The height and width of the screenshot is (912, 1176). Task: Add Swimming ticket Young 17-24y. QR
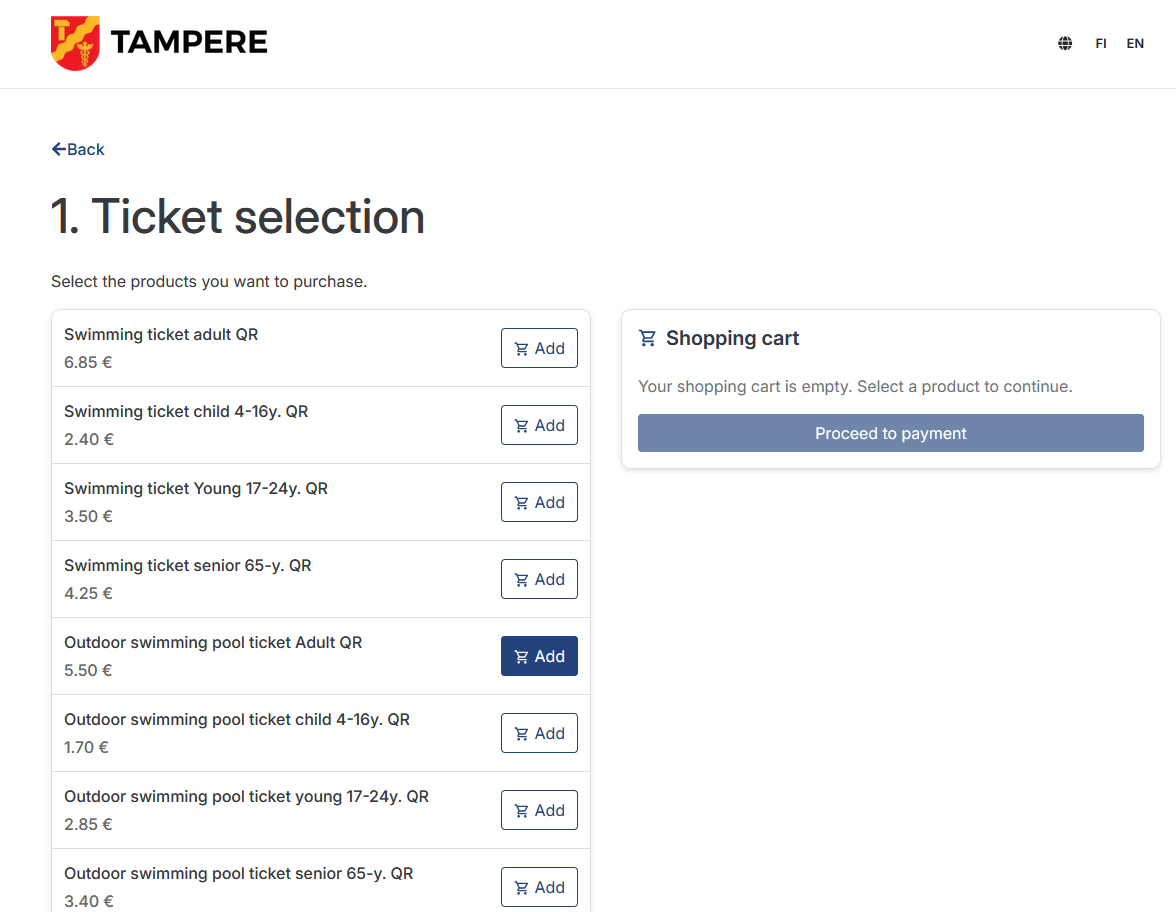[x=539, y=502]
